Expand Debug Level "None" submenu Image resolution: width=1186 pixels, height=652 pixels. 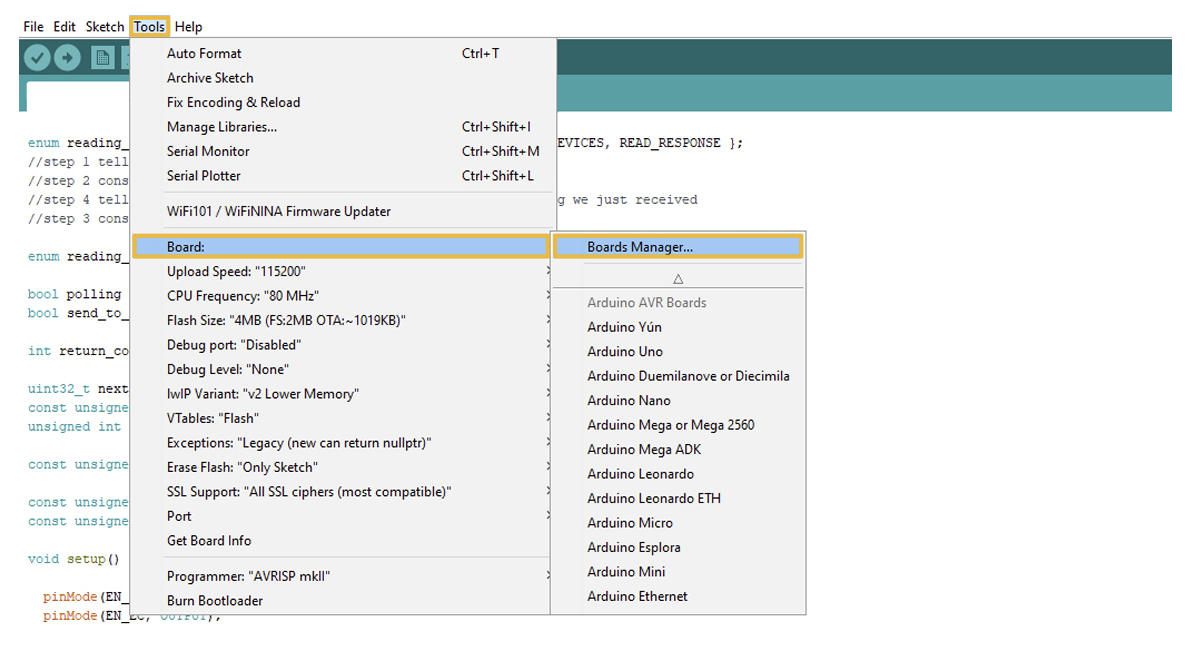343,369
